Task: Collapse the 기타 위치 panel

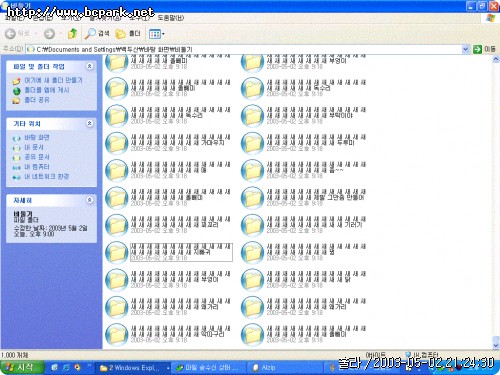Action: [89, 123]
